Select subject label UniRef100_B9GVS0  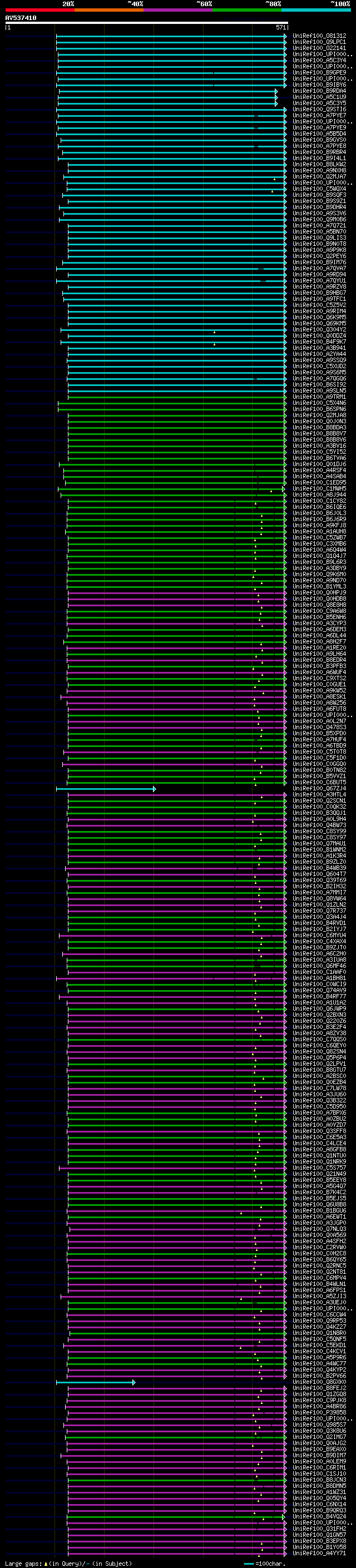[319, 140]
